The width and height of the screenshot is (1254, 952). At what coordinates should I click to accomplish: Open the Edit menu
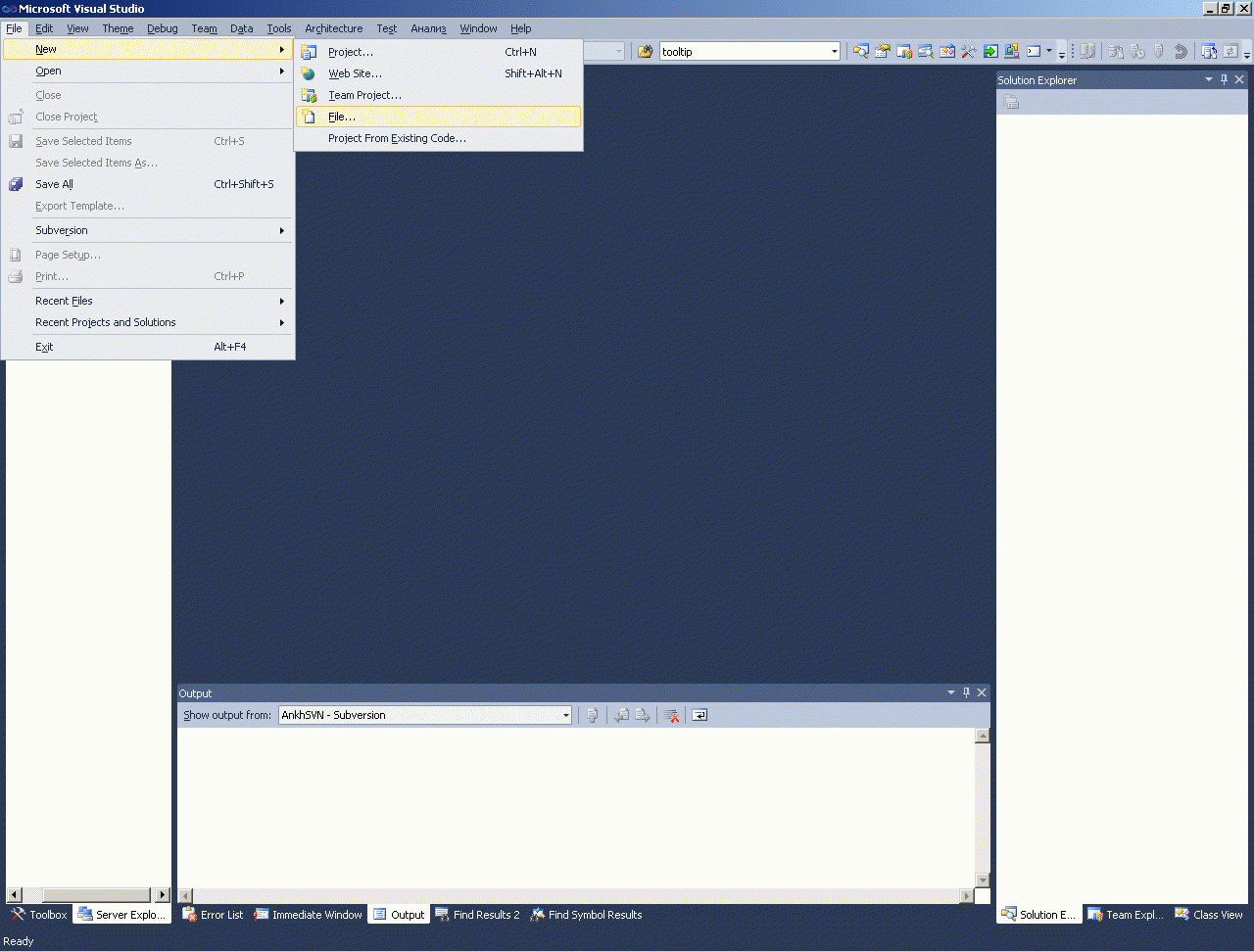44,28
